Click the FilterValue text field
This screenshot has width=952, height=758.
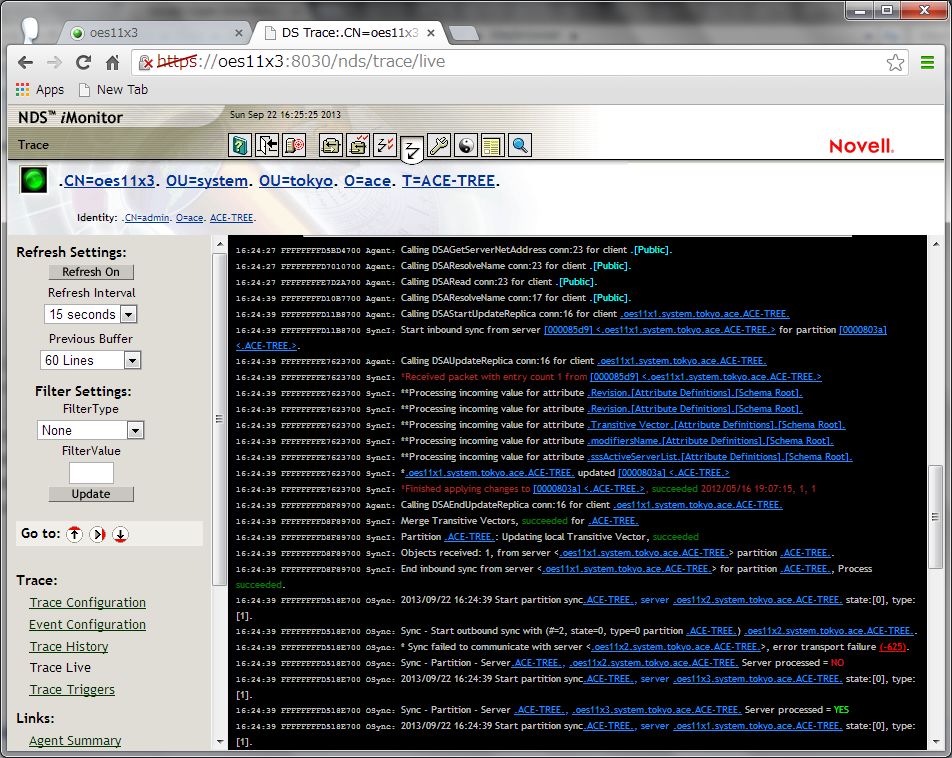(91, 473)
